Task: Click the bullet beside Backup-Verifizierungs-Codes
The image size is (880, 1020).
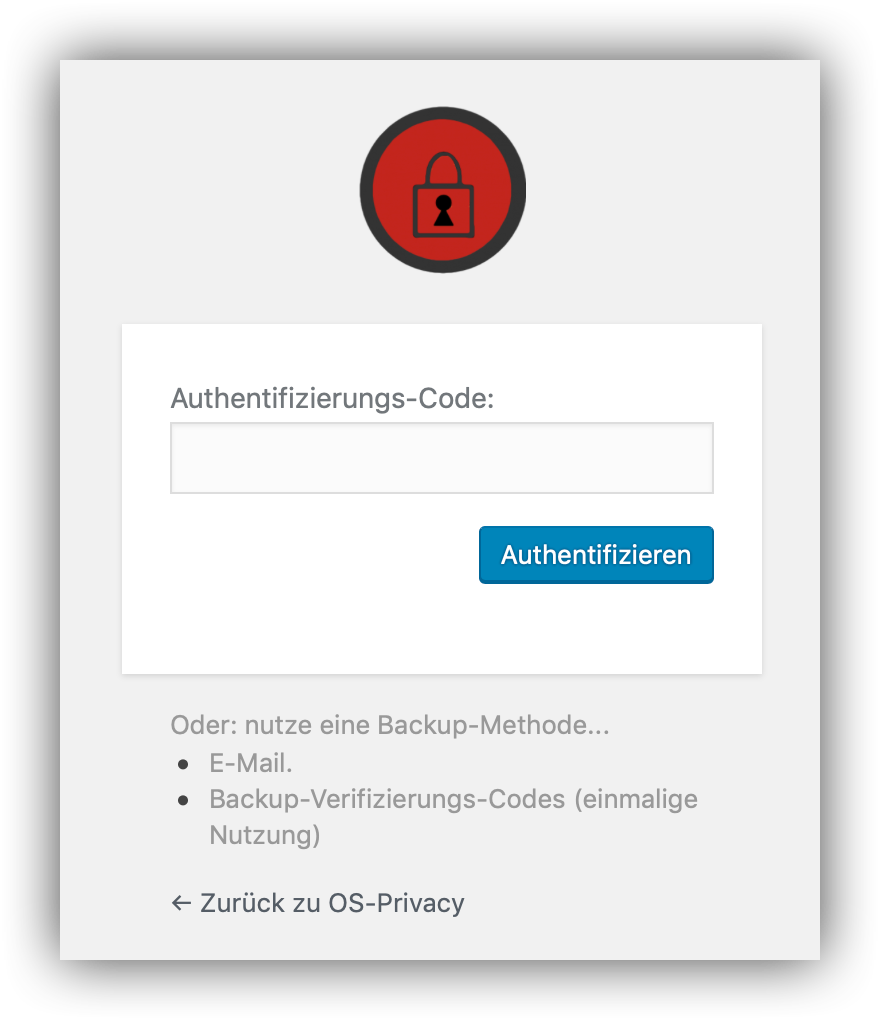Action: click(x=183, y=800)
